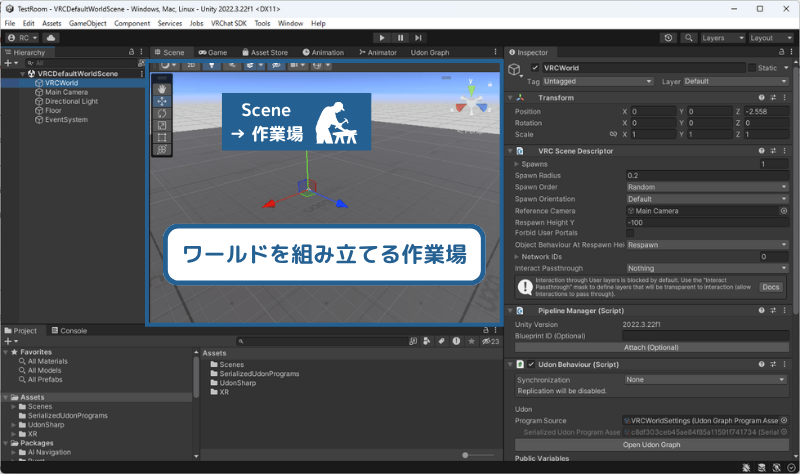The height and width of the screenshot is (474, 800).
Task: Click the Pause button
Action: click(x=401, y=38)
